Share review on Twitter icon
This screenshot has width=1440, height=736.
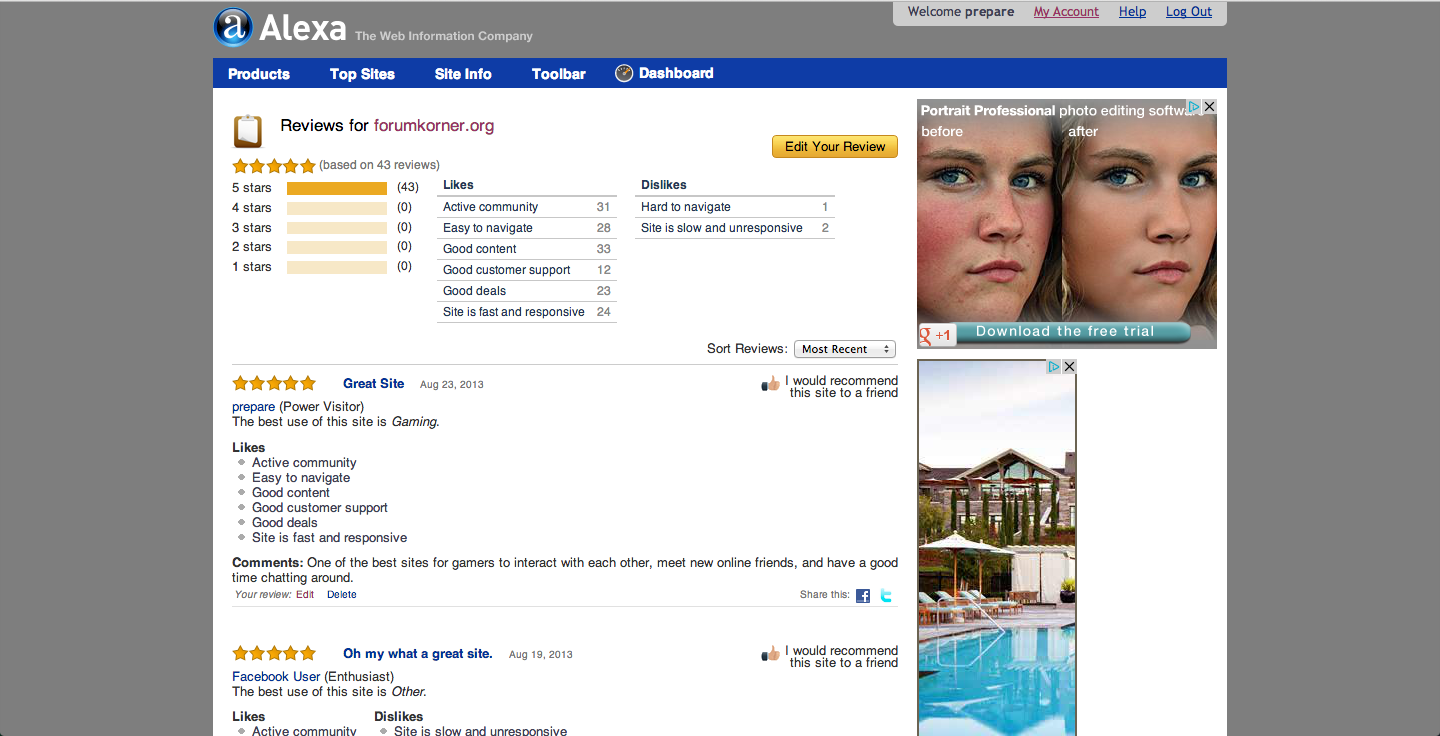886,595
